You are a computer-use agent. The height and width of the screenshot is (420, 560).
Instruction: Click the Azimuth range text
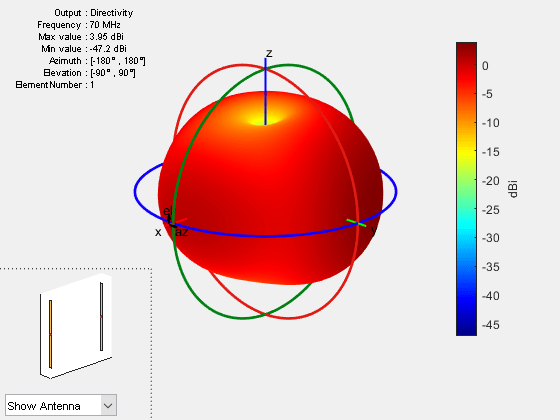(97, 61)
